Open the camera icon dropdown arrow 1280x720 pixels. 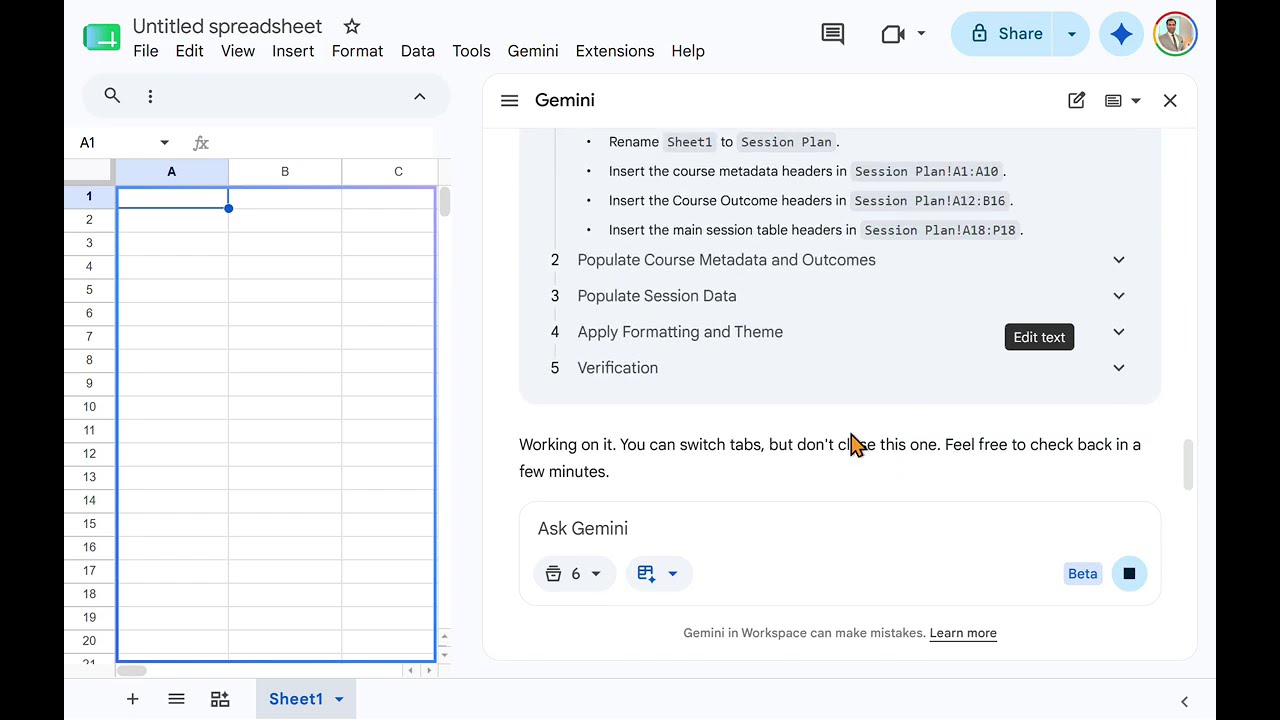(921, 34)
